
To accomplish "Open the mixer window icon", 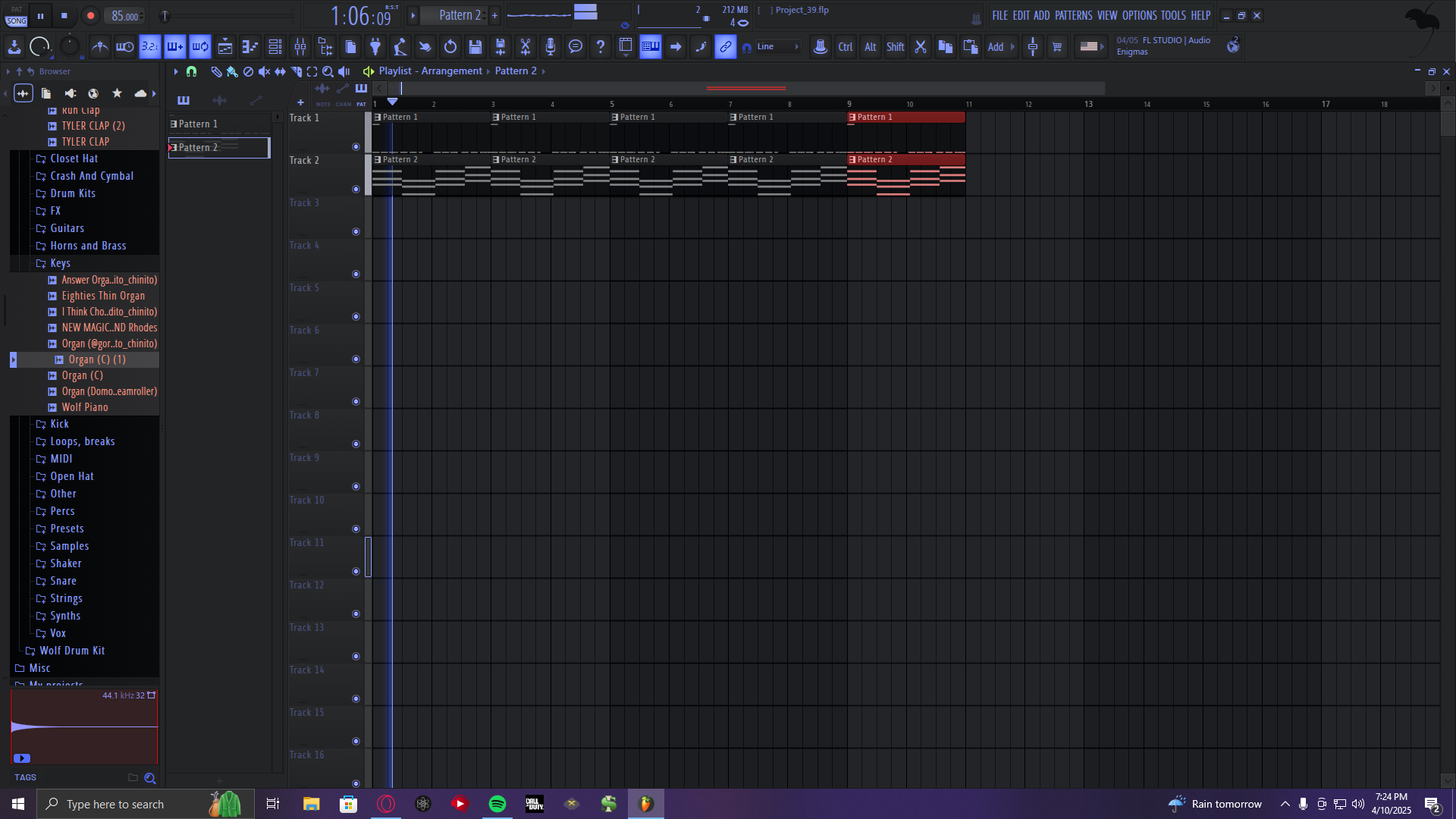I will point(300,47).
